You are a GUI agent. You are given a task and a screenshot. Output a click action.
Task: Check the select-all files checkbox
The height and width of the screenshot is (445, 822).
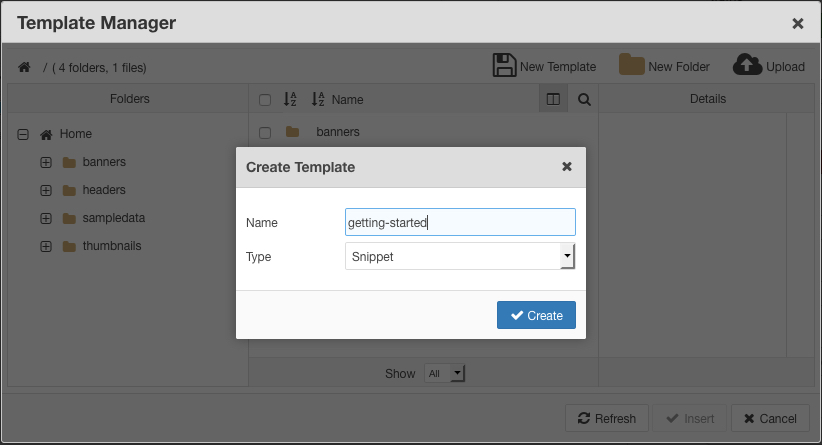265,100
